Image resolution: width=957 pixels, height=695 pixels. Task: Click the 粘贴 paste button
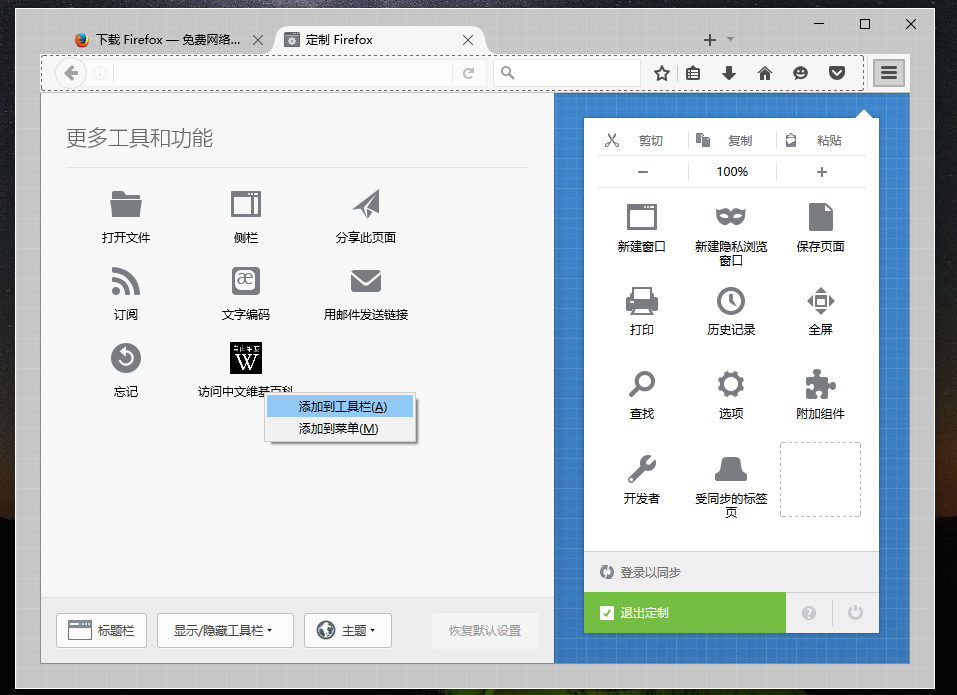tap(821, 140)
